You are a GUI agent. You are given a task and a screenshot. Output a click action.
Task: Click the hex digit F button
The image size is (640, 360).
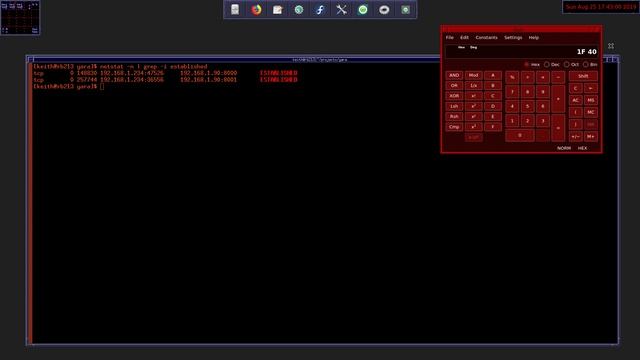[493, 127]
